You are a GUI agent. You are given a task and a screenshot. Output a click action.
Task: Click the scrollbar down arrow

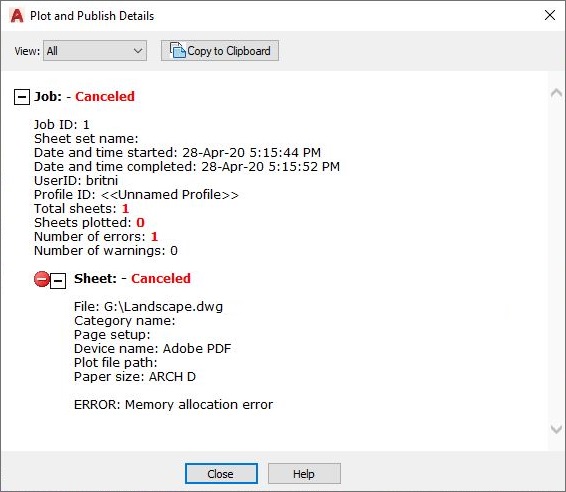point(556,429)
